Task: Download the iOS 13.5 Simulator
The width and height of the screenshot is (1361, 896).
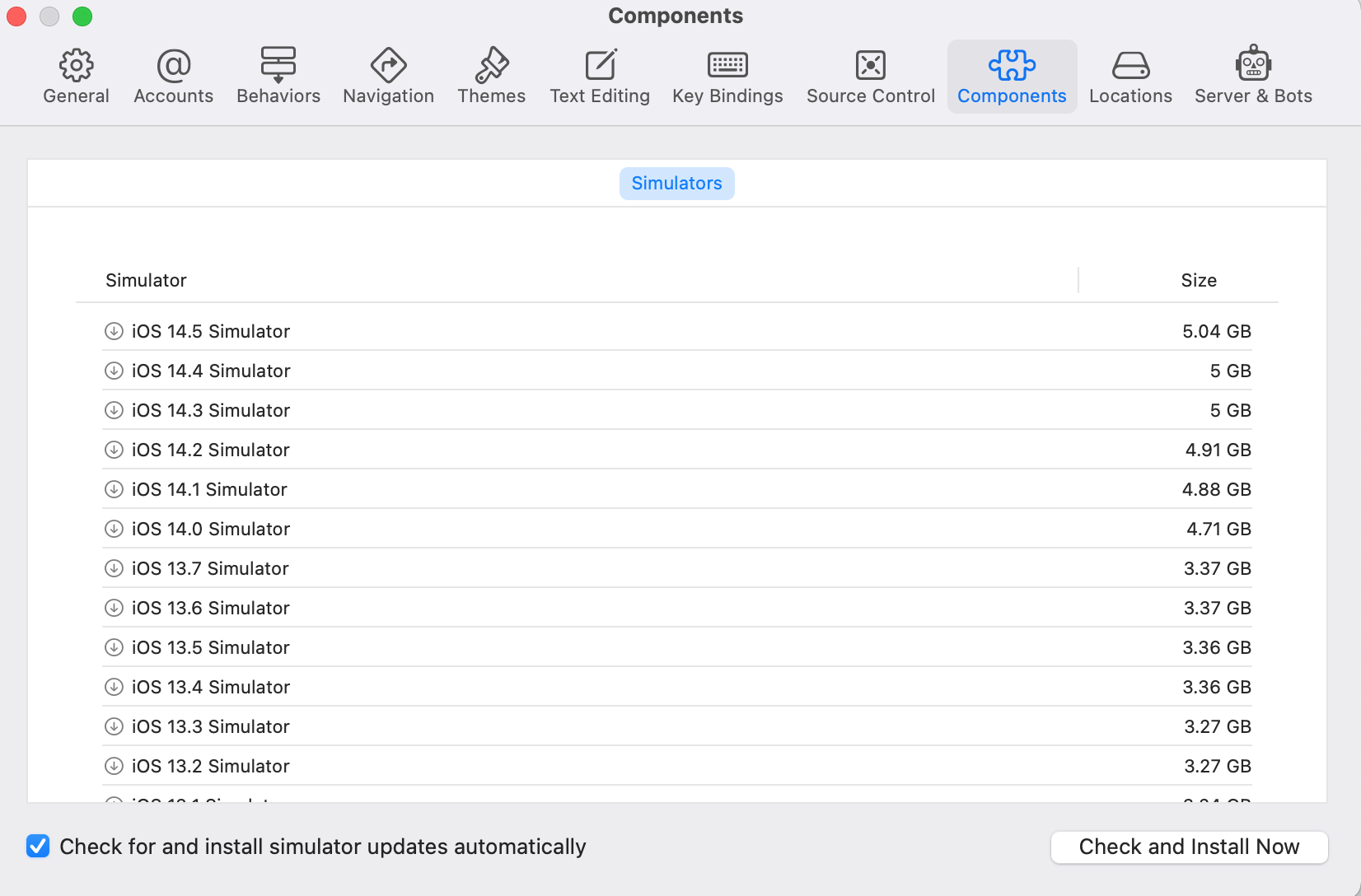Action: [x=114, y=647]
